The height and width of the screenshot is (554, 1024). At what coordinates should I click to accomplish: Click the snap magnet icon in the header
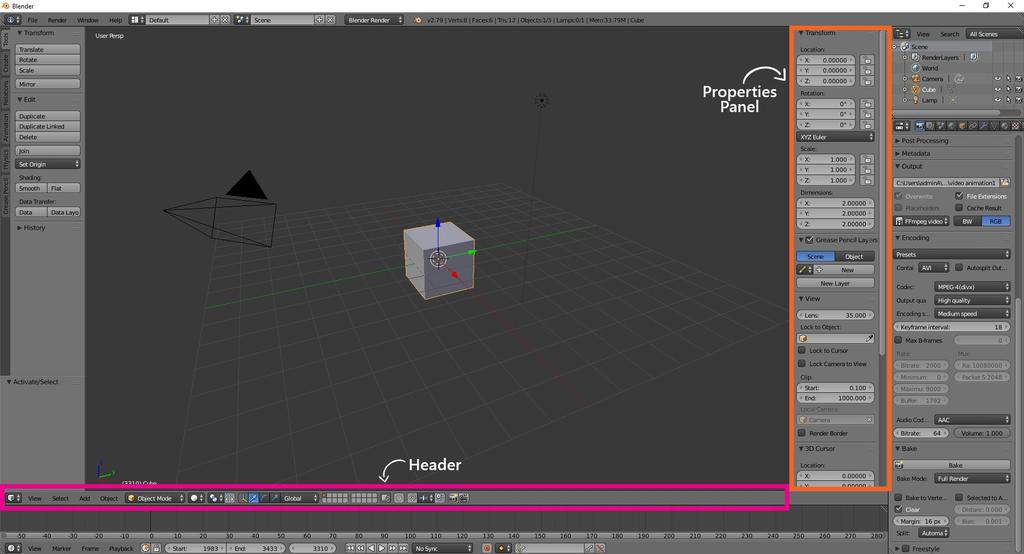pyautogui.click(x=412, y=498)
